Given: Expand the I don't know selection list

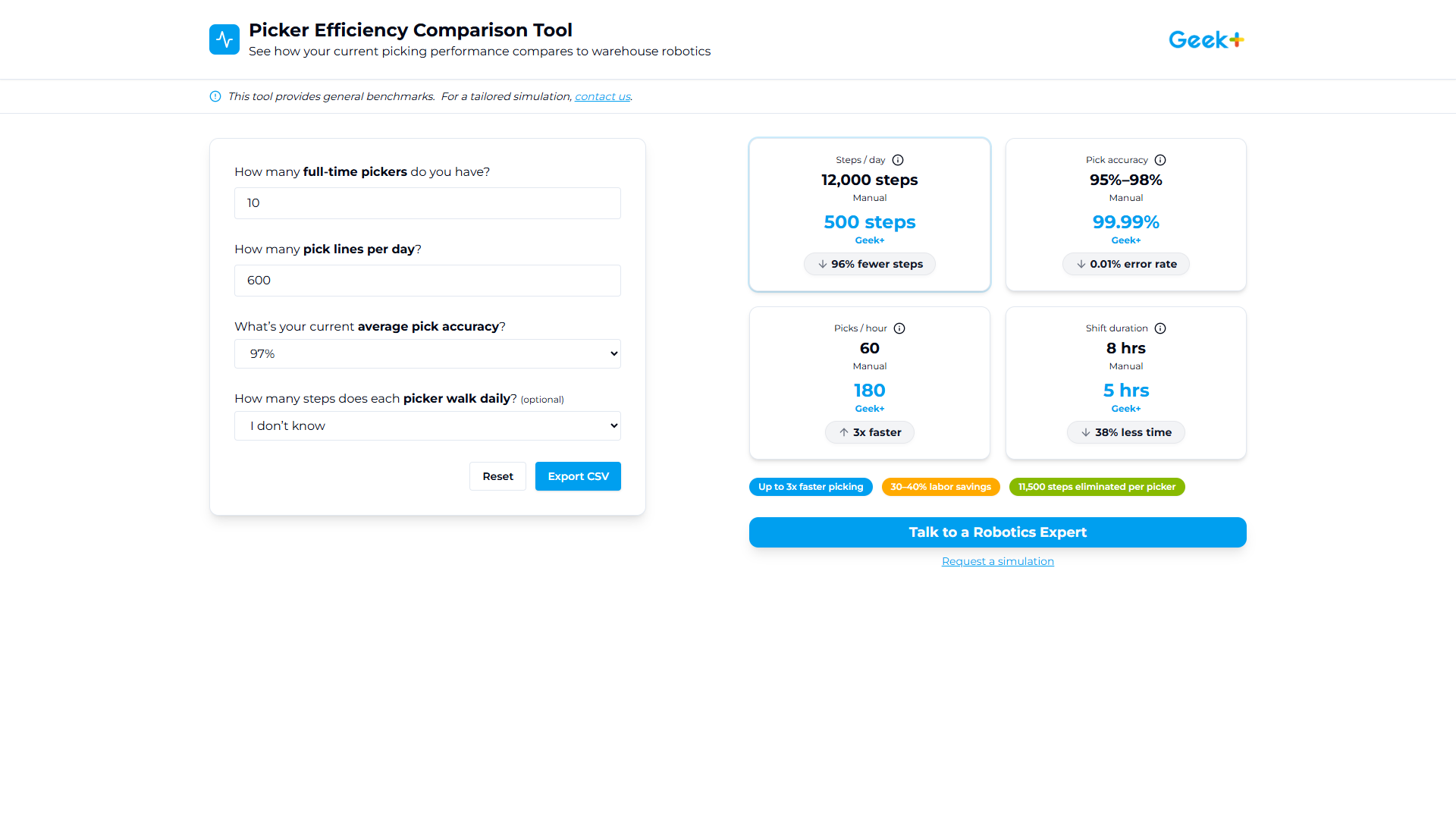Looking at the screenshot, I should click(427, 425).
